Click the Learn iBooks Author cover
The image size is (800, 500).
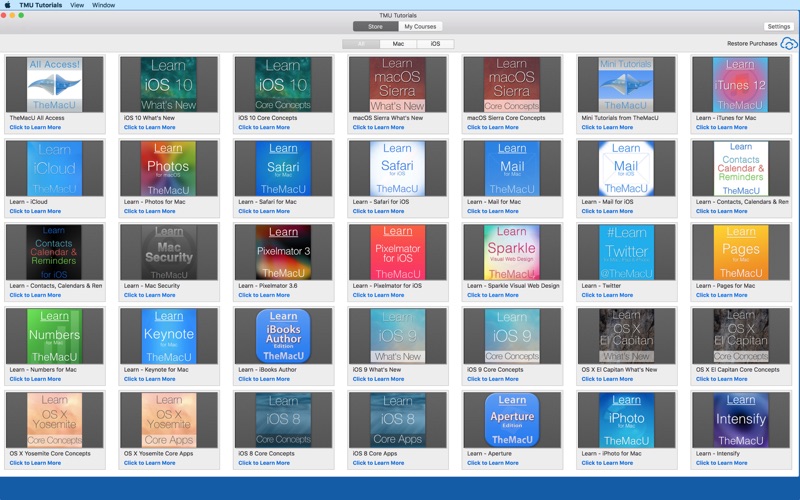coord(283,336)
